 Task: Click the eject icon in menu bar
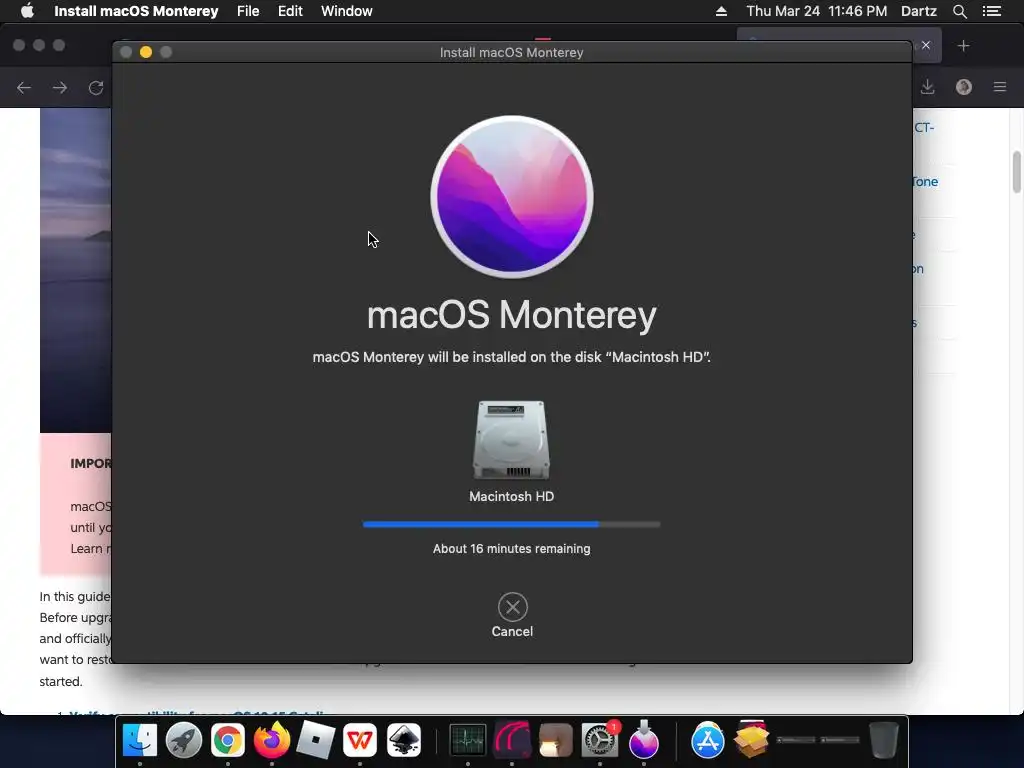click(721, 11)
